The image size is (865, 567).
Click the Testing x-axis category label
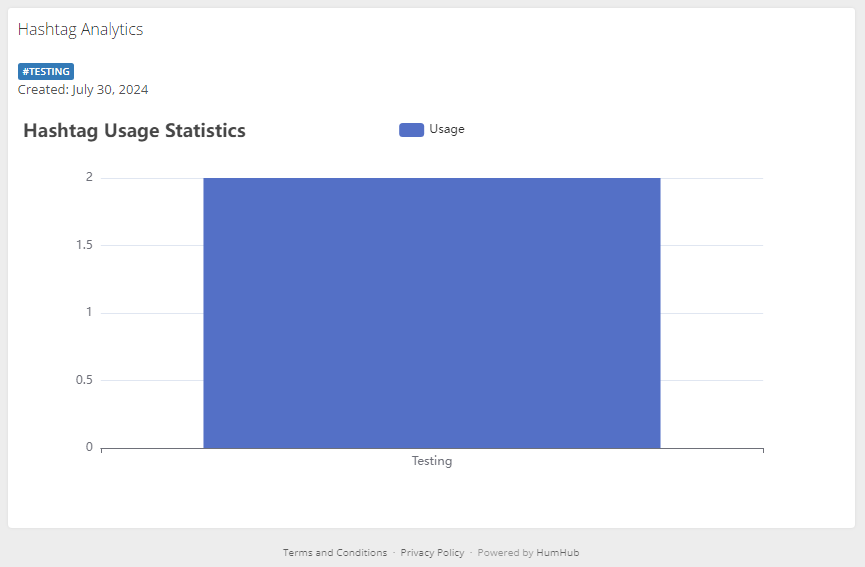[x=432, y=461]
